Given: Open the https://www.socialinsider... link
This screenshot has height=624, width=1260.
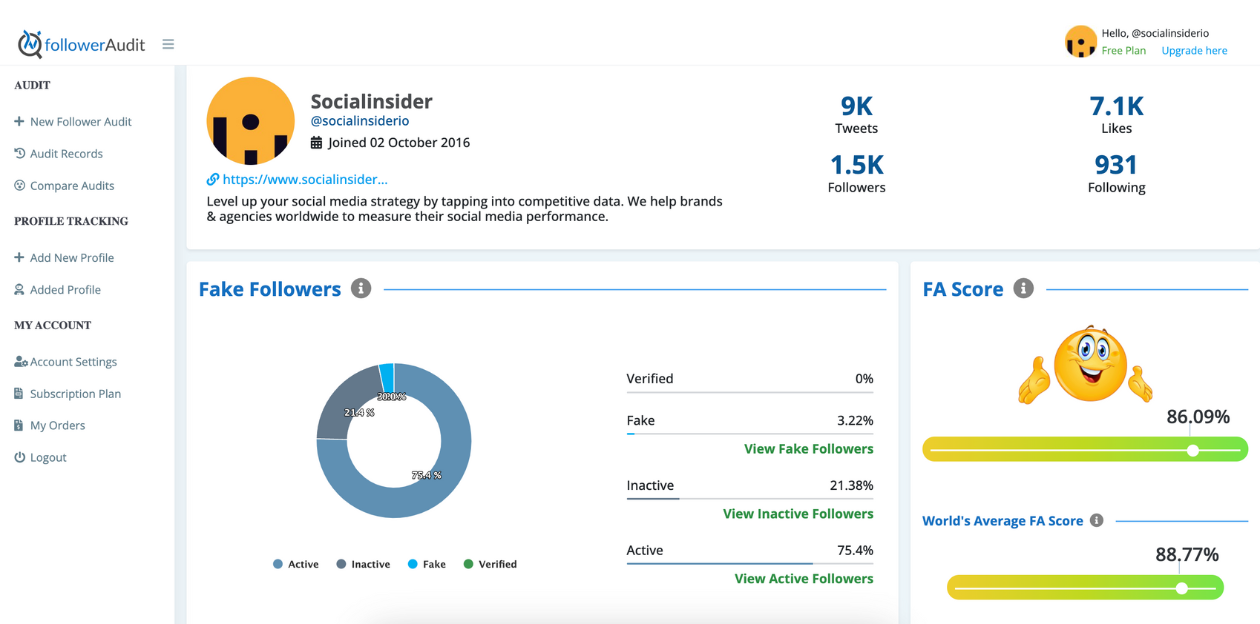Looking at the screenshot, I should click(305, 179).
